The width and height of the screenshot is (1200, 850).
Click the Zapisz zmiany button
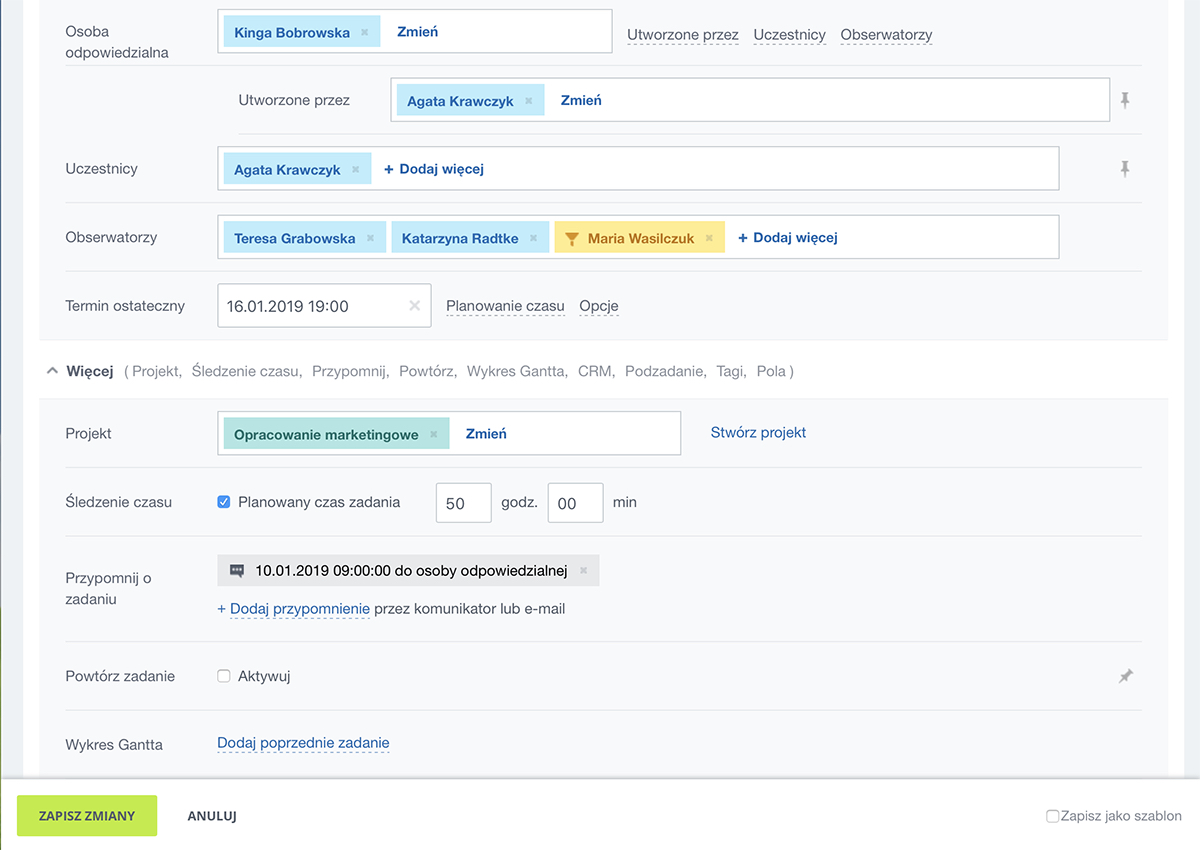87,816
